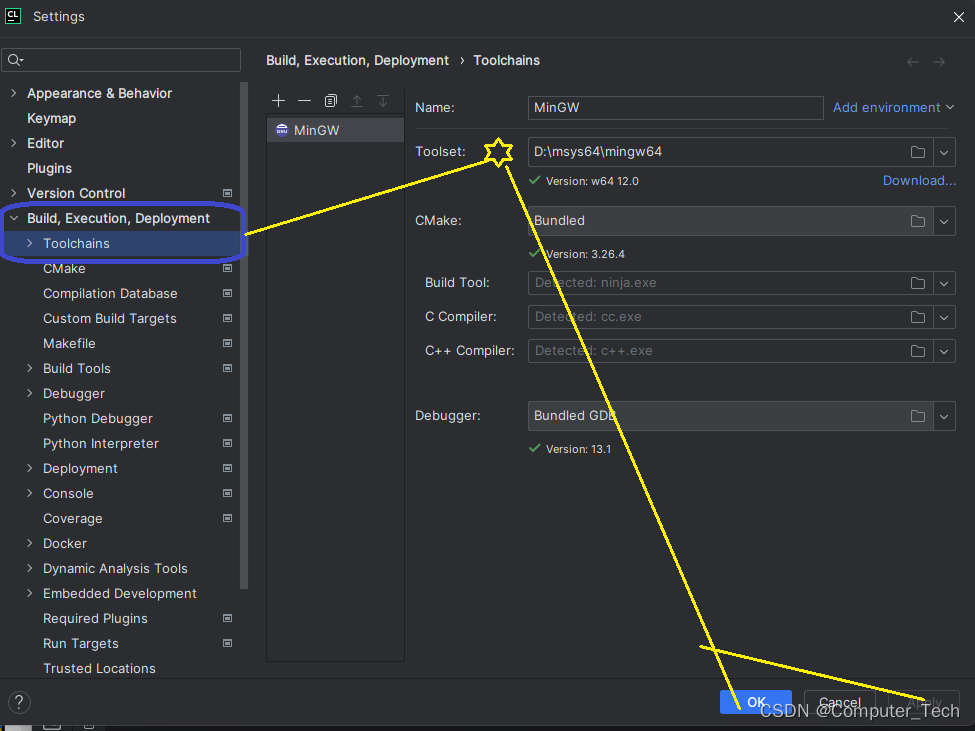The width and height of the screenshot is (975, 731).
Task: Open the Debugger selection dropdown
Action: pyautogui.click(x=944, y=416)
